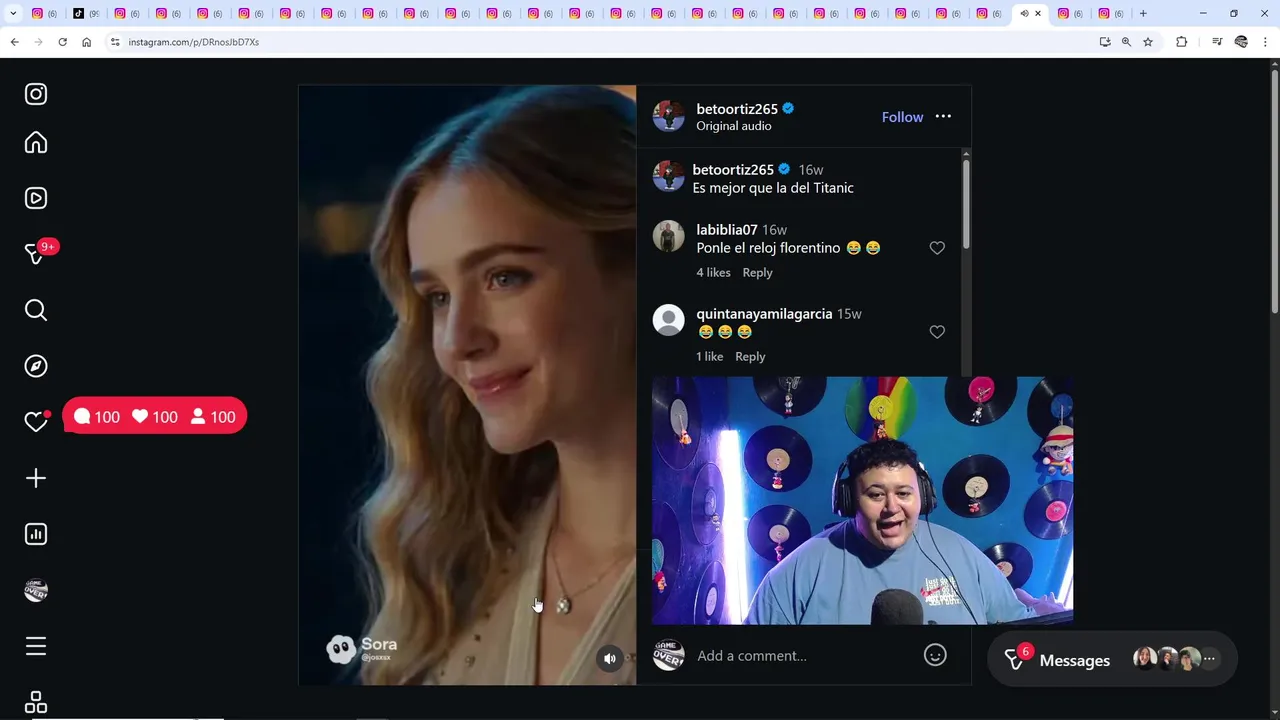The width and height of the screenshot is (1280, 720).
Task: Click install app icon in address bar
Action: click(x=1104, y=42)
